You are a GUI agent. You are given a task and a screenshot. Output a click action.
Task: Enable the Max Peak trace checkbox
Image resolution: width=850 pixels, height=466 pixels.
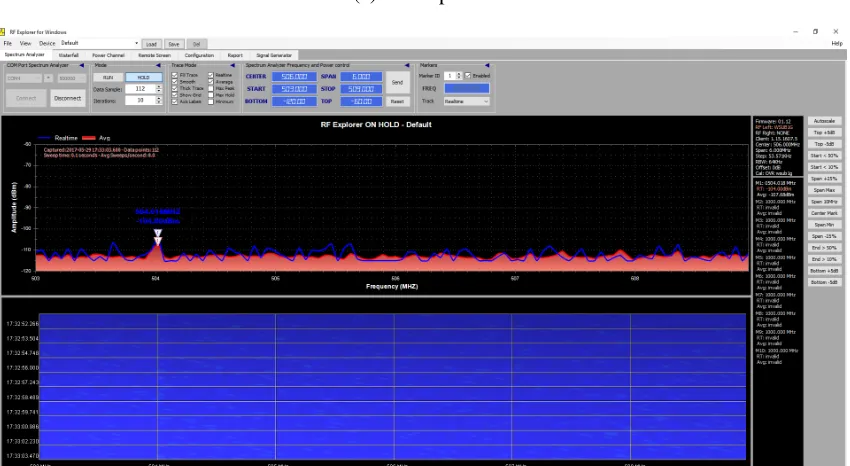pos(211,88)
